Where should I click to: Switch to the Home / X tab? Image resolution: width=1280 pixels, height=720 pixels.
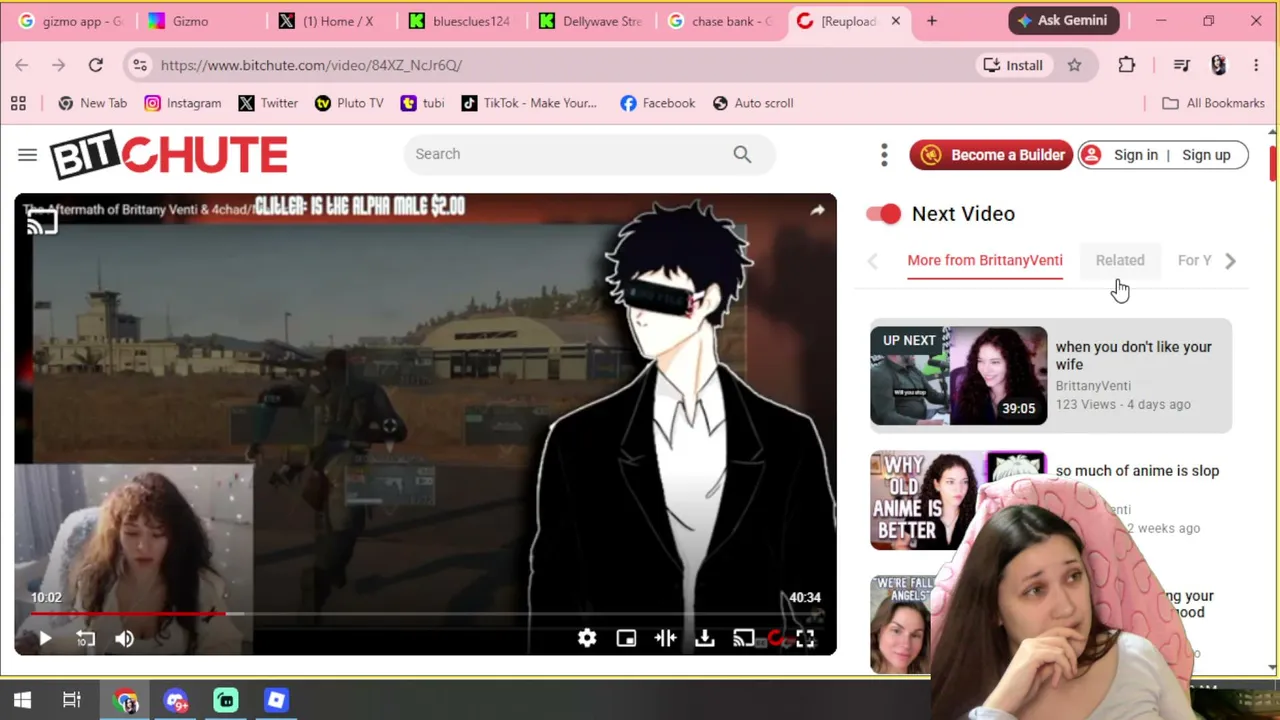coord(328,21)
